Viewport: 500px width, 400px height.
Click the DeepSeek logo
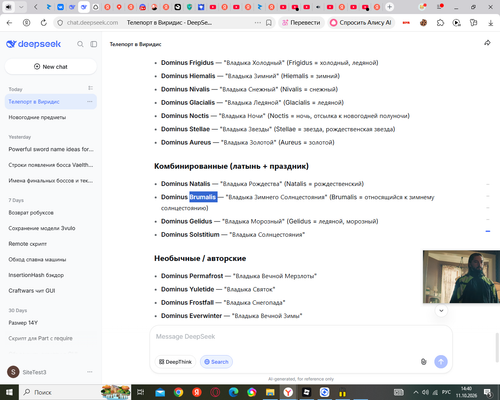(33, 44)
